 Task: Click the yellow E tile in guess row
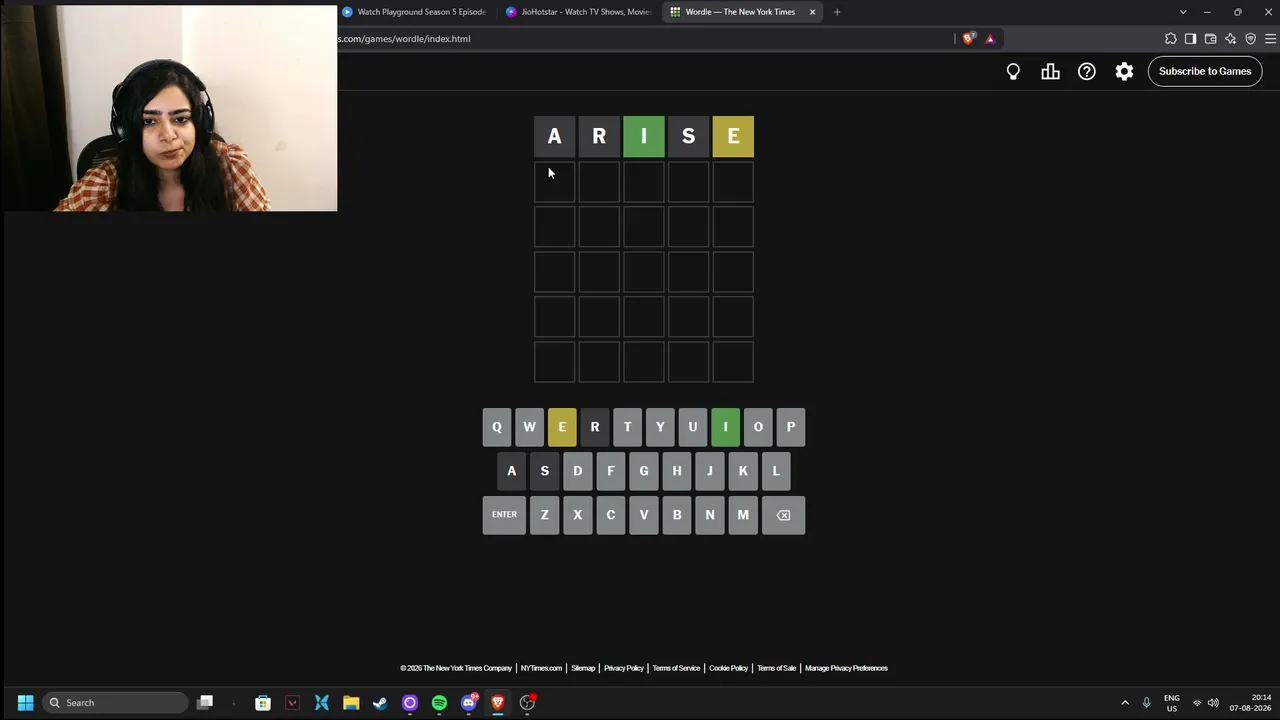coord(733,137)
